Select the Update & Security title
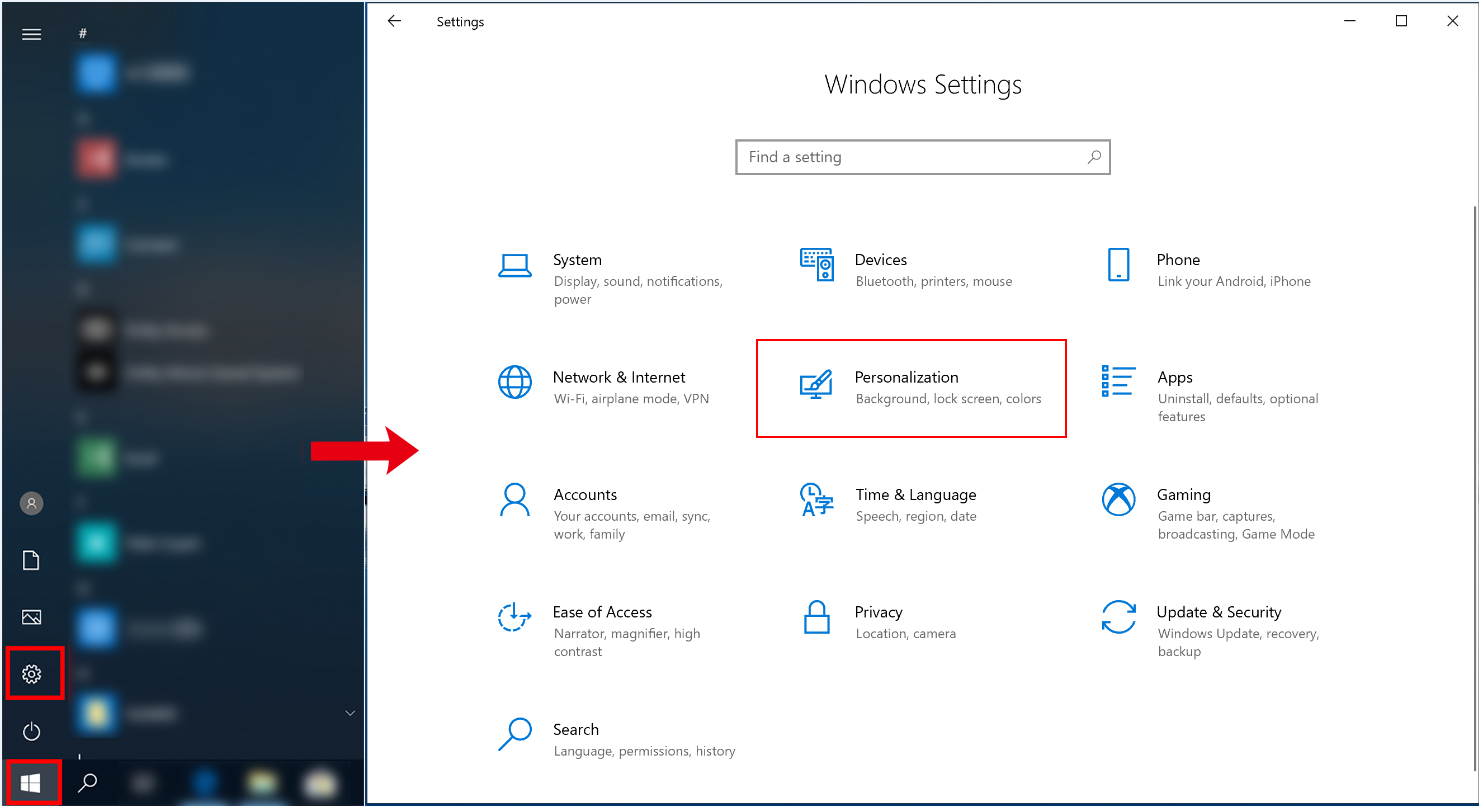Image resolution: width=1479 pixels, height=806 pixels. [x=1219, y=612]
